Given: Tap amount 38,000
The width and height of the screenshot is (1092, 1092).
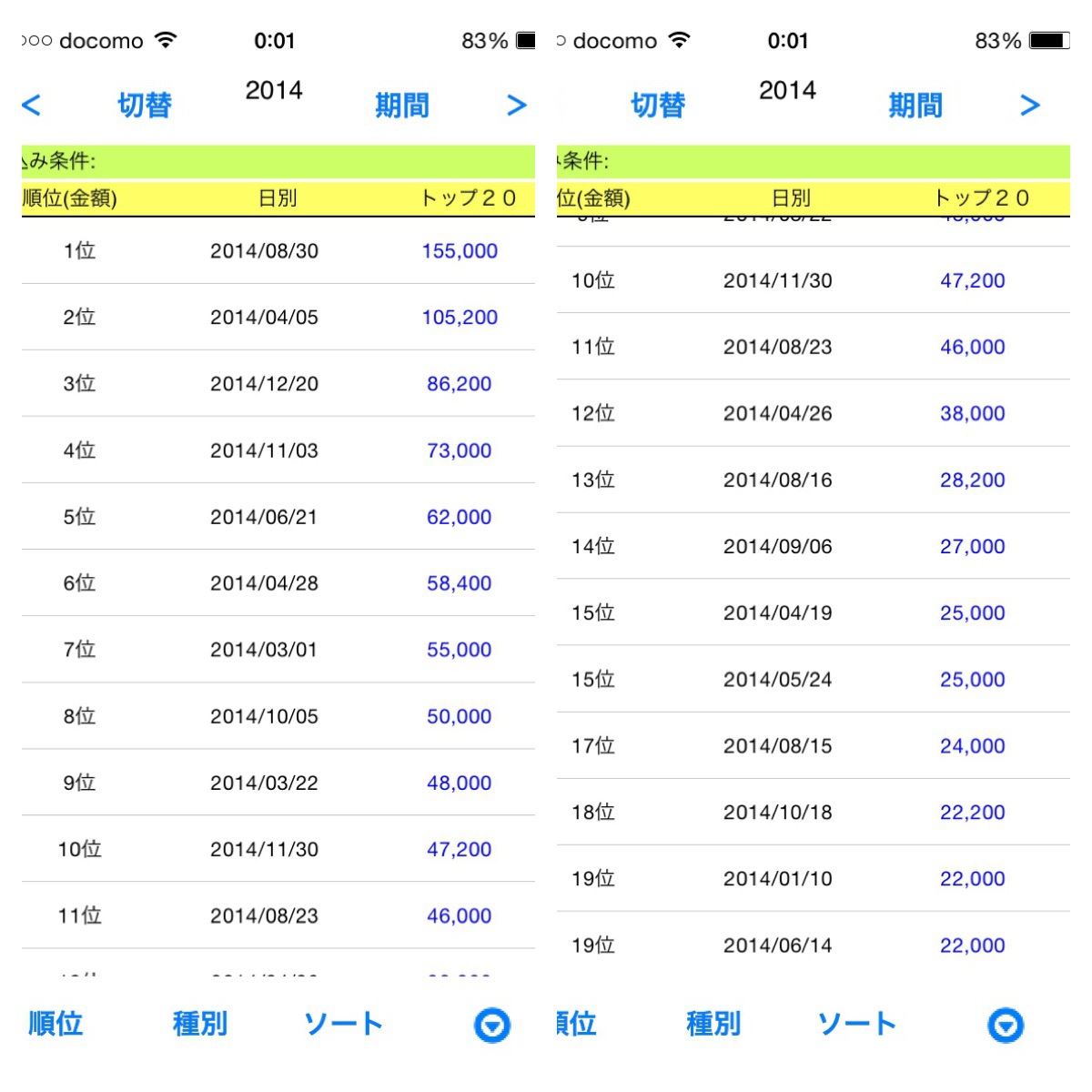Looking at the screenshot, I should pos(973,413).
